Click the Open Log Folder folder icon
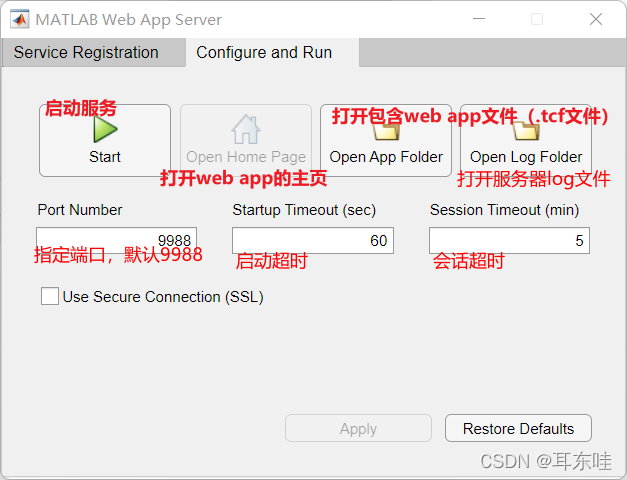The width and height of the screenshot is (627, 480). coord(526,131)
